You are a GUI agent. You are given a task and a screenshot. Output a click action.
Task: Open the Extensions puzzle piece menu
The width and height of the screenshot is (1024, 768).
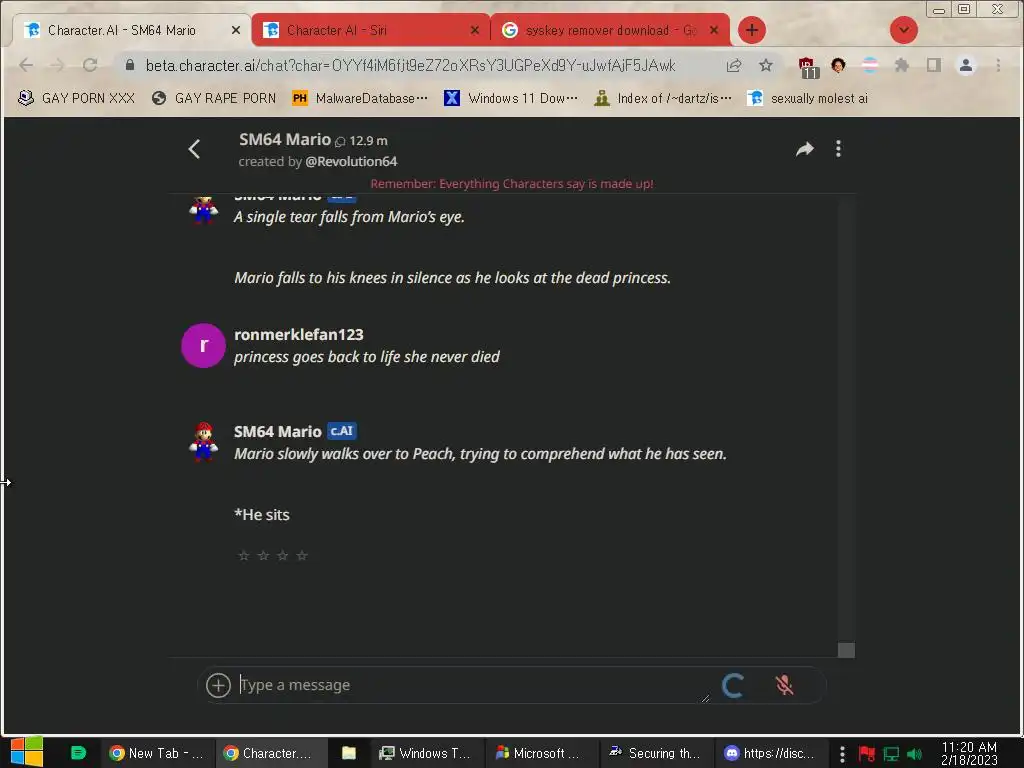coord(902,65)
